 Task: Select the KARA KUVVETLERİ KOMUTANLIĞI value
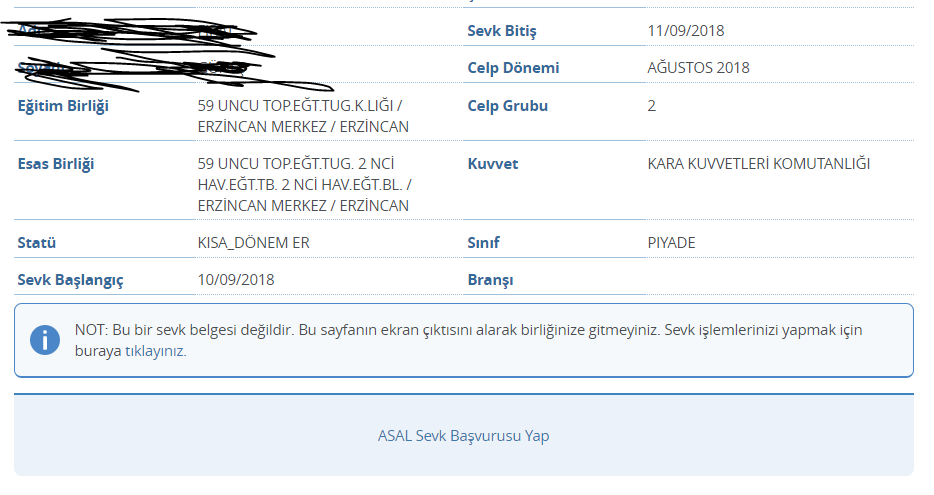coord(759,164)
